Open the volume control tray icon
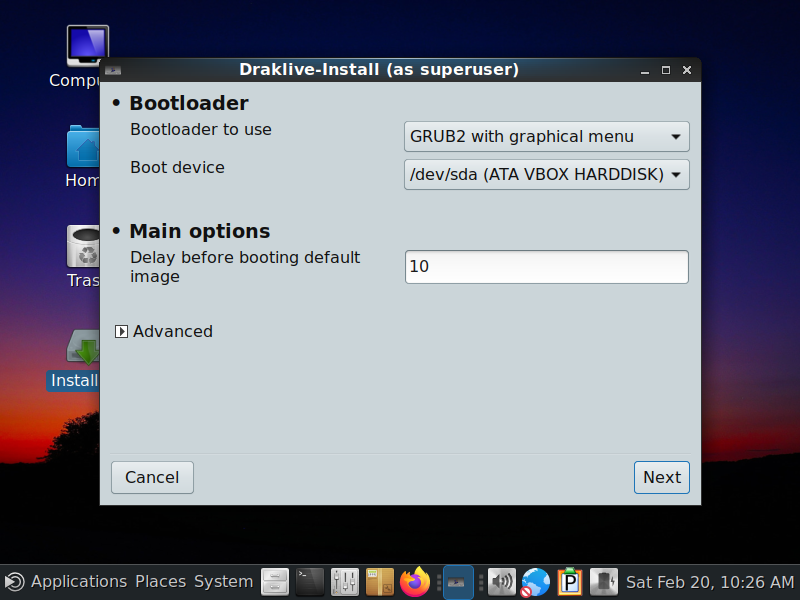This screenshot has width=800, height=600. point(502,582)
